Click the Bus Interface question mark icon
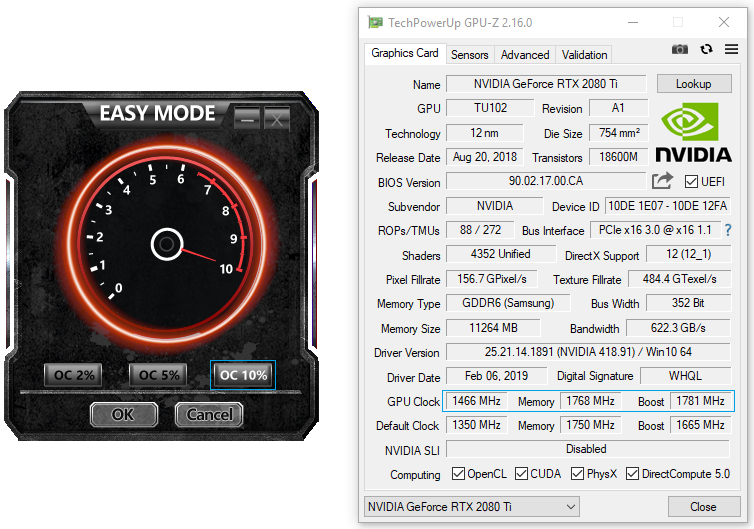 [728, 230]
